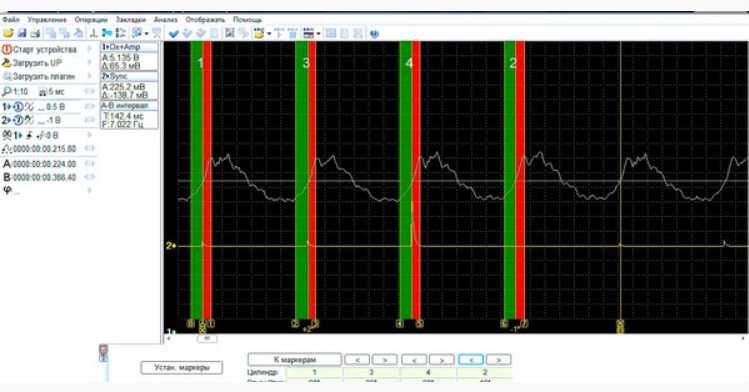
Task: Open the Закладки menu
Action: 130,20
